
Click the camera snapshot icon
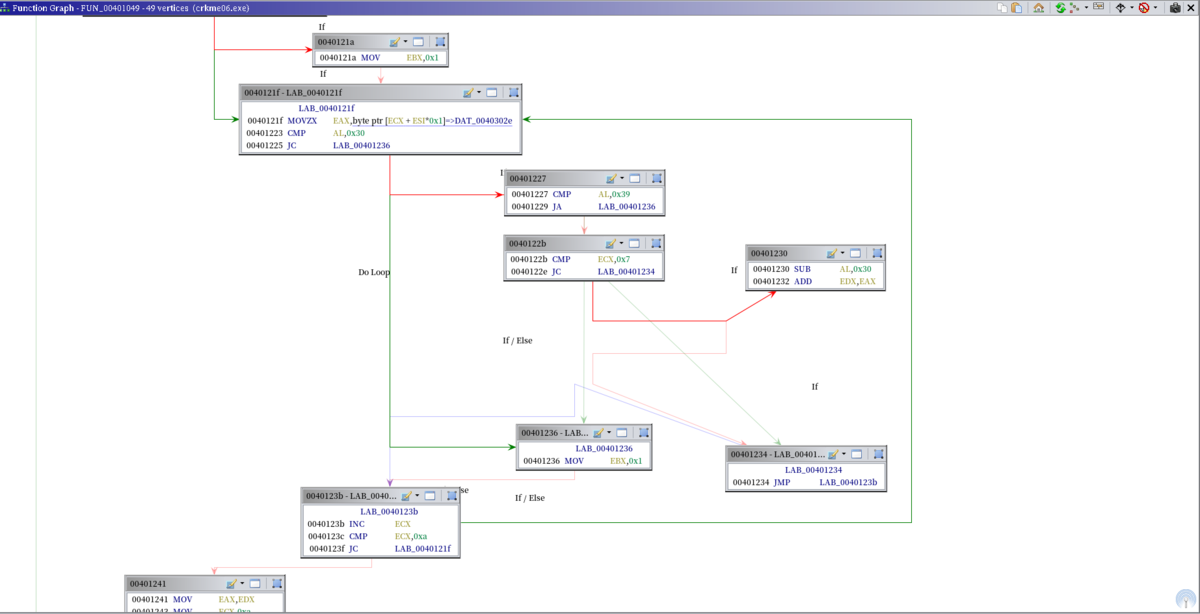1176,7
